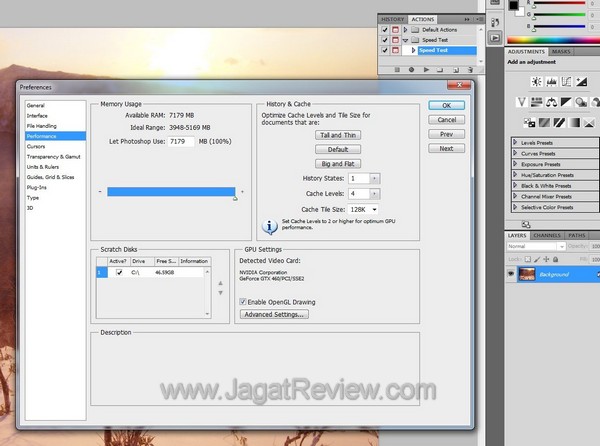Viewport: 600px width, 446px height.
Task: Switch to the History tab
Action: click(393, 18)
